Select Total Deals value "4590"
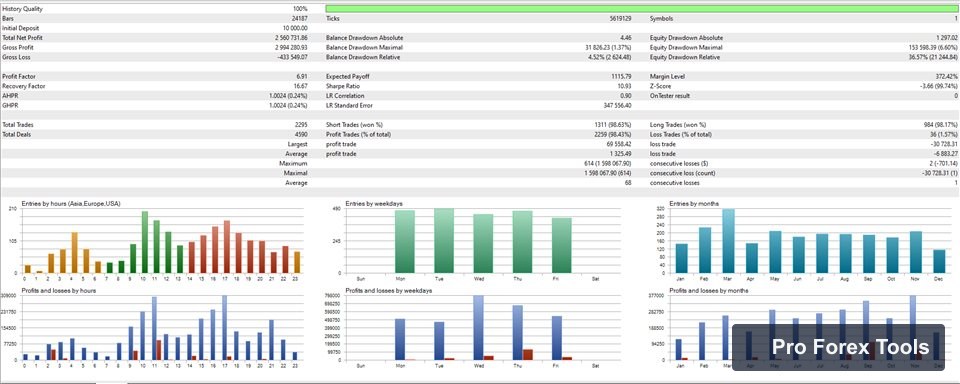The image size is (960, 384). pos(301,134)
